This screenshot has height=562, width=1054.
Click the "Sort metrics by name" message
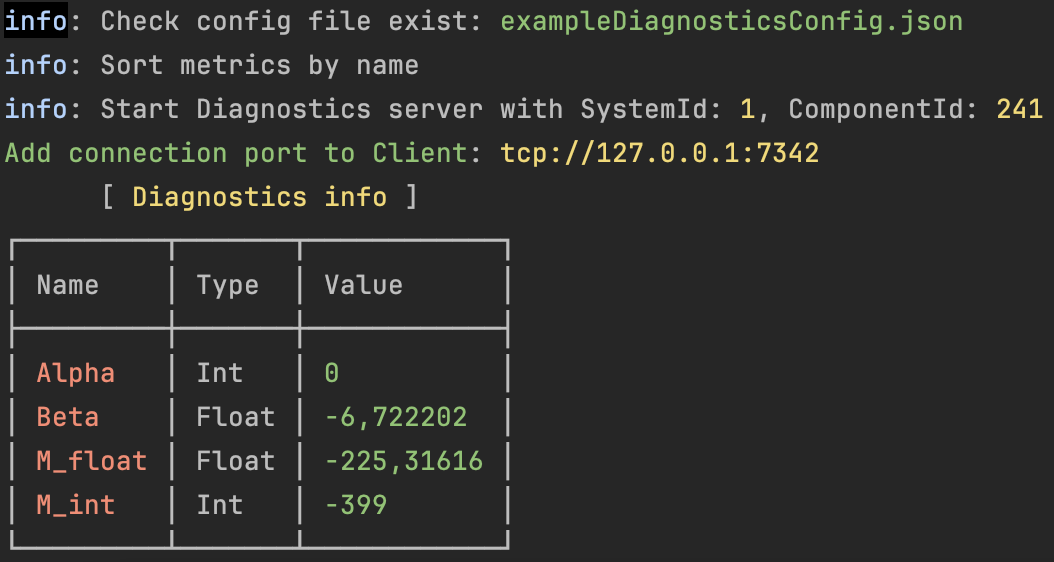259,66
